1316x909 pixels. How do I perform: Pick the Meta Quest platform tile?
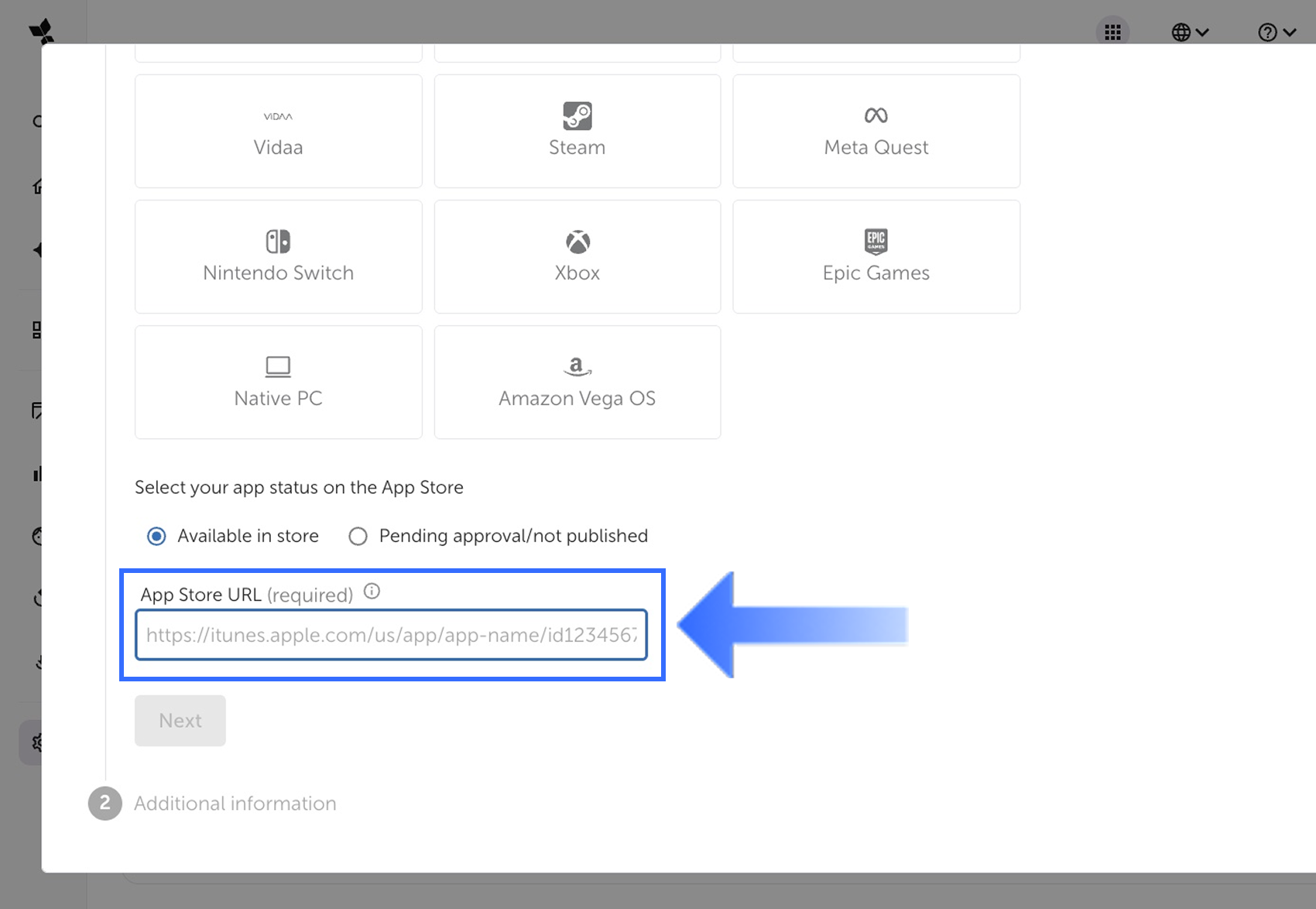click(x=876, y=131)
